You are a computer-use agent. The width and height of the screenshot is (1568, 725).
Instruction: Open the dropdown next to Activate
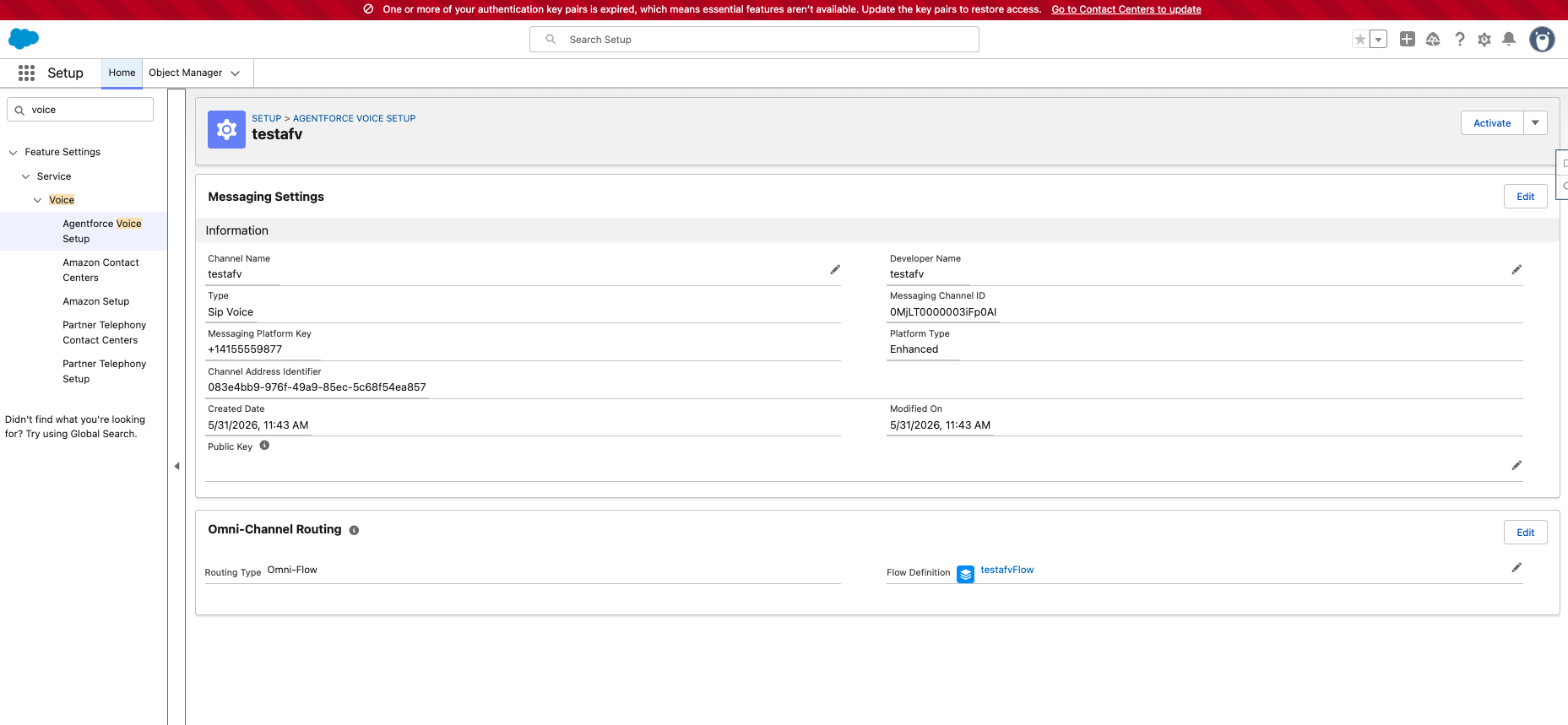pos(1535,122)
